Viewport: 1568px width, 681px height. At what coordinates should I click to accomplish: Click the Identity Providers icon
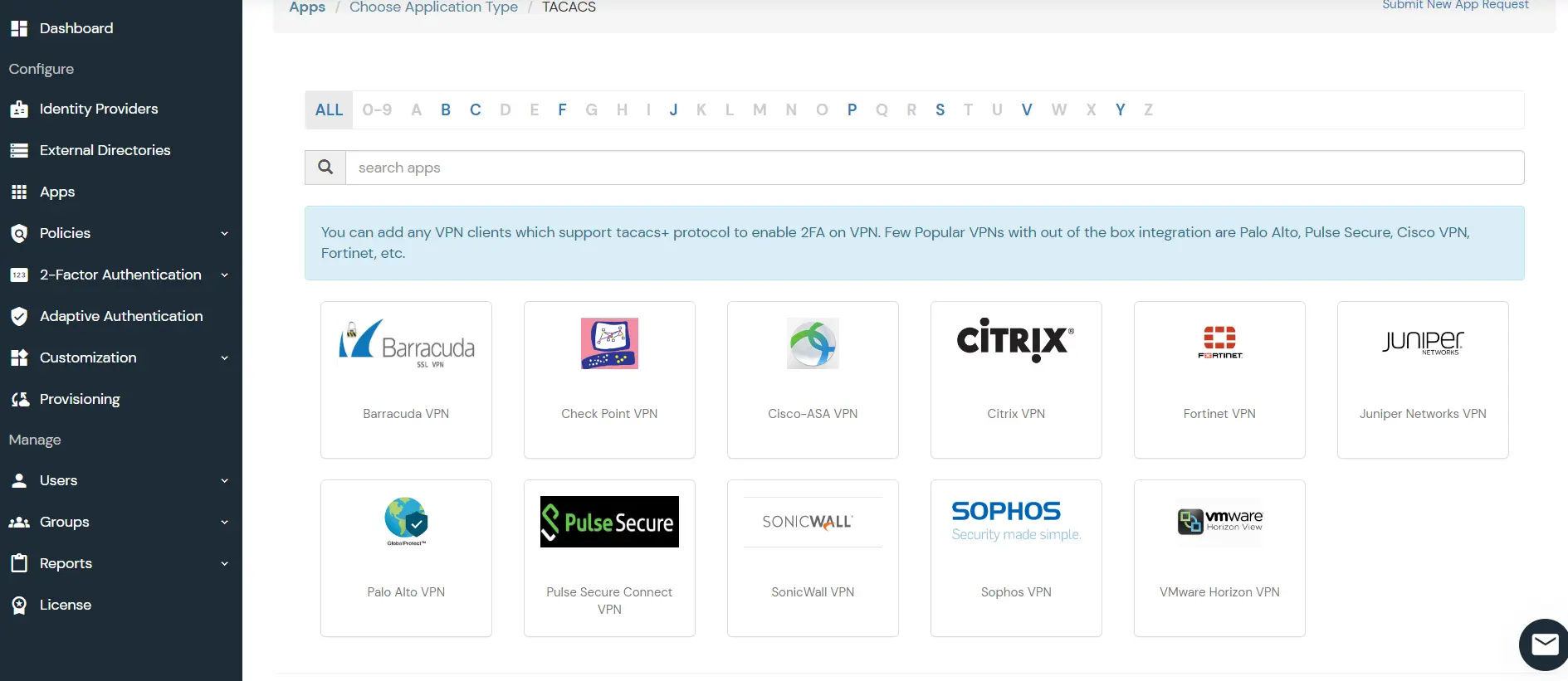(x=19, y=109)
